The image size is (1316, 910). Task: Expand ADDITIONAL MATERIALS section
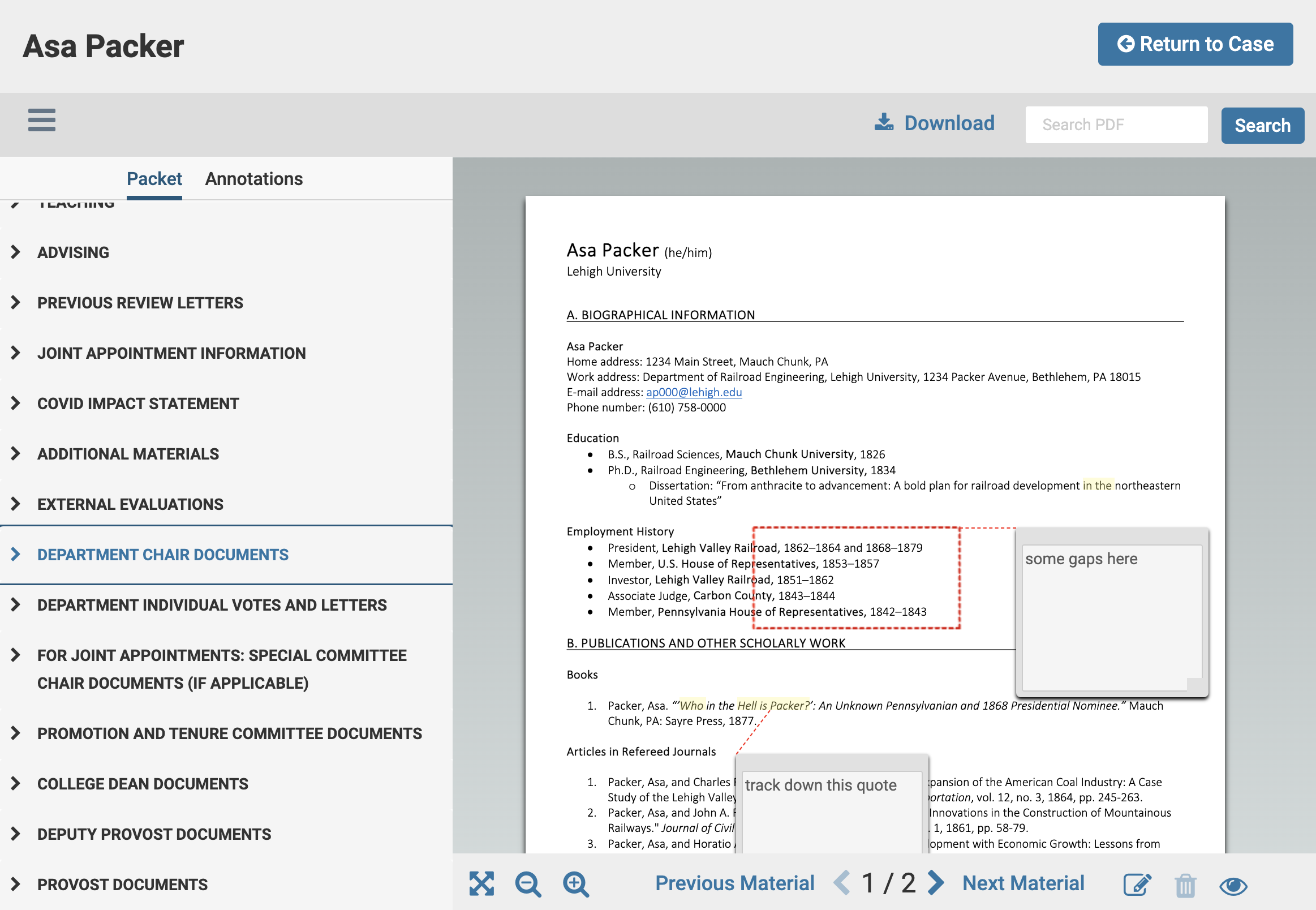tap(226, 454)
